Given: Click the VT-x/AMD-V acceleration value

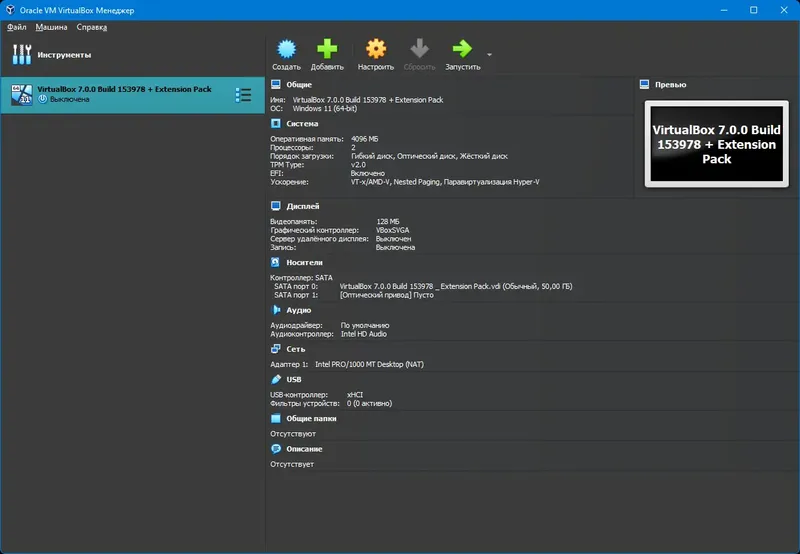Looking at the screenshot, I should [445, 182].
